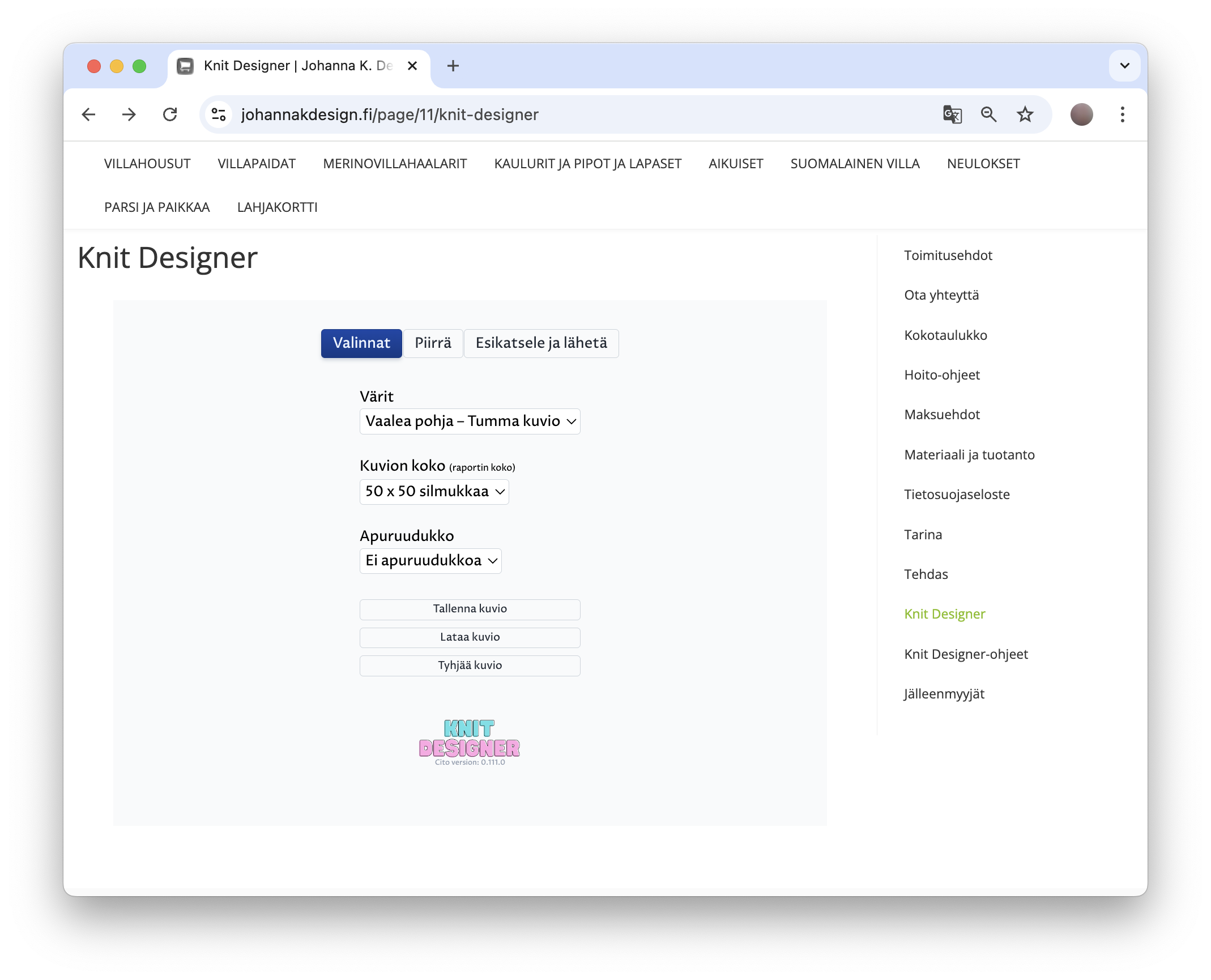
Task: Open the VILLAHOUSUT menu item
Action: pyautogui.click(x=147, y=164)
